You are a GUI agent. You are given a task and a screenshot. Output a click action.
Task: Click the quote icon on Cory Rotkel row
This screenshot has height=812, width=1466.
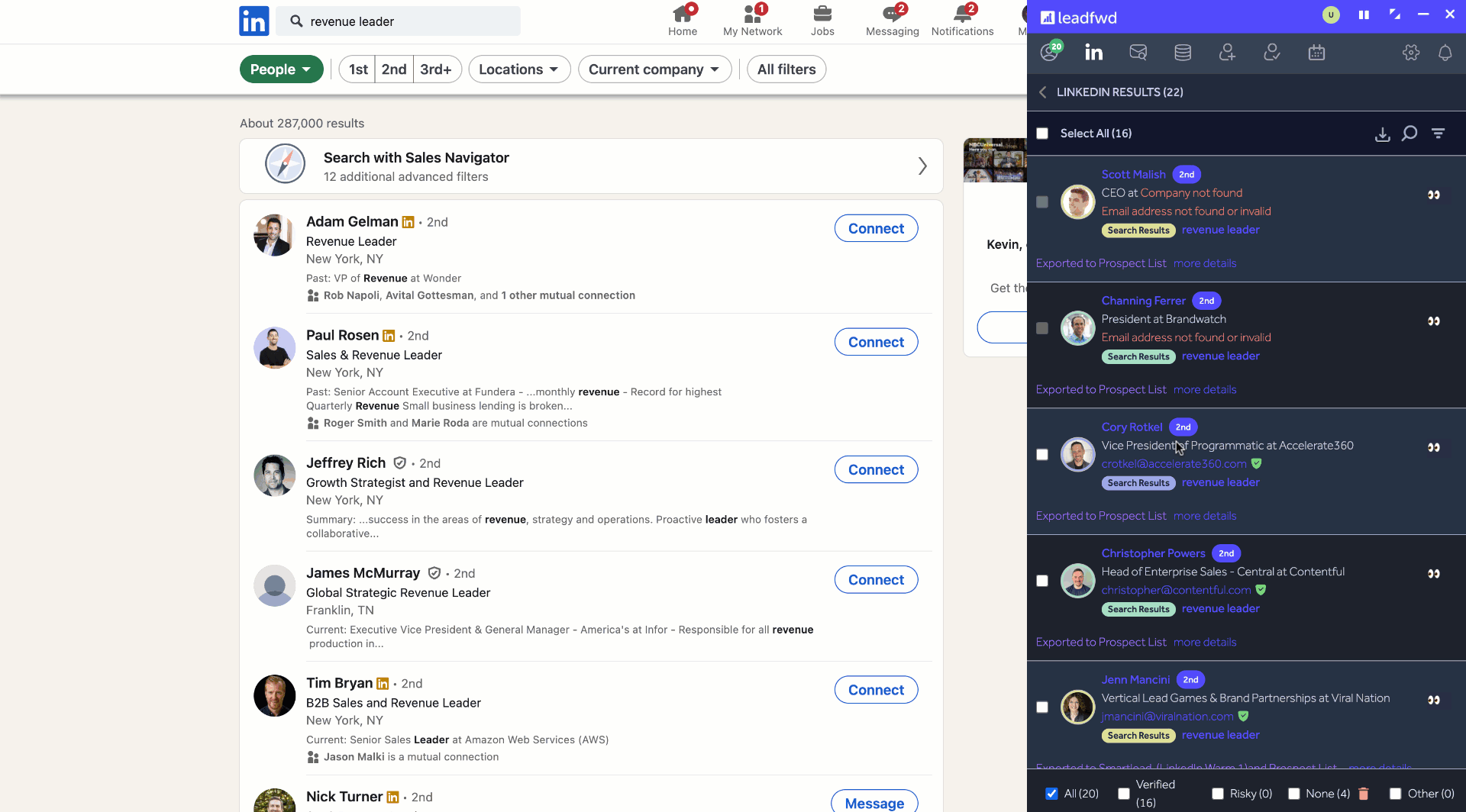click(1434, 447)
